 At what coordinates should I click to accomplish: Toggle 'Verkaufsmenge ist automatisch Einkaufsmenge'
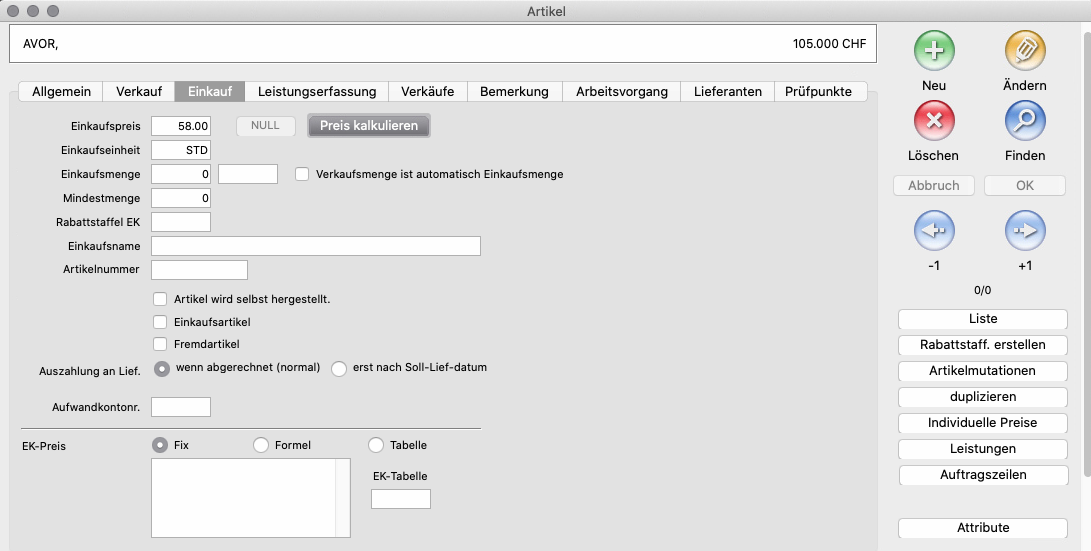302,174
